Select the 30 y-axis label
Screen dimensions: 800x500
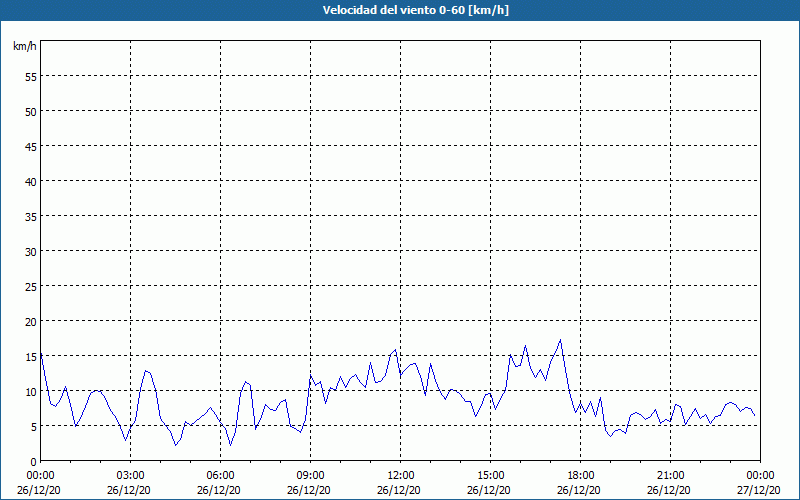[x=31, y=252]
